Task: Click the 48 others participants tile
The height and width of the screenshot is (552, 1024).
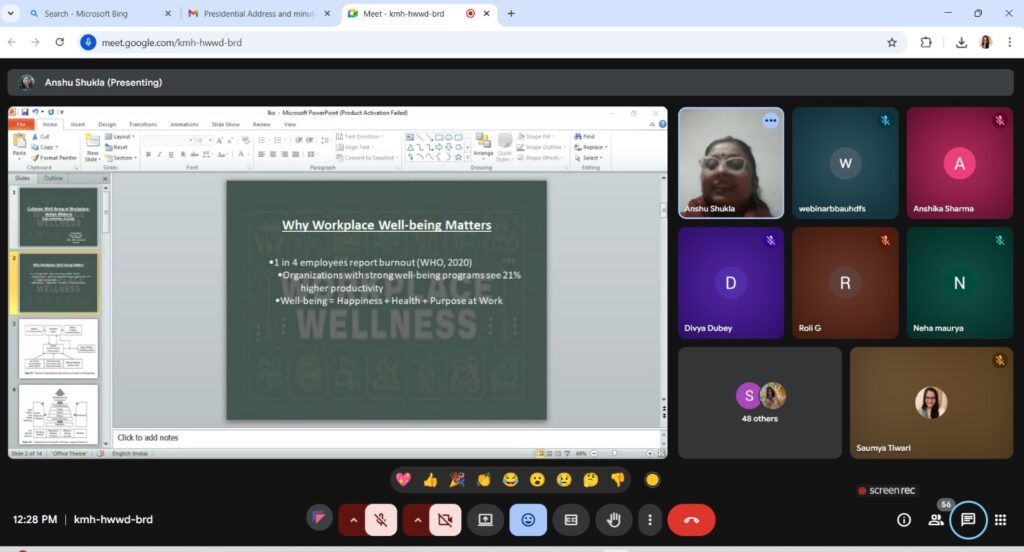Action: click(x=760, y=402)
